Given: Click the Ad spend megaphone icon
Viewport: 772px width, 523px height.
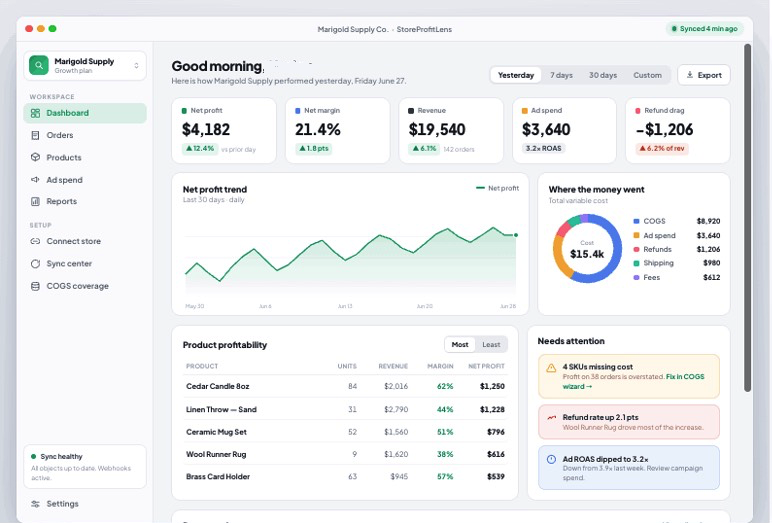Looking at the screenshot, I should click(35, 180).
